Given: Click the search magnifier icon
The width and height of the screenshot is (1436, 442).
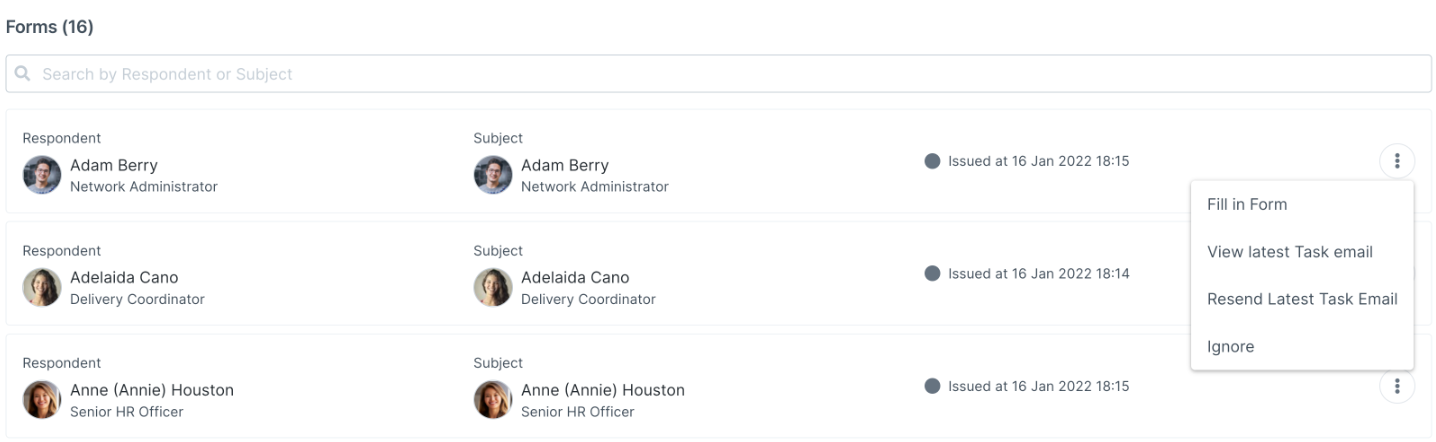Looking at the screenshot, I should [22, 74].
